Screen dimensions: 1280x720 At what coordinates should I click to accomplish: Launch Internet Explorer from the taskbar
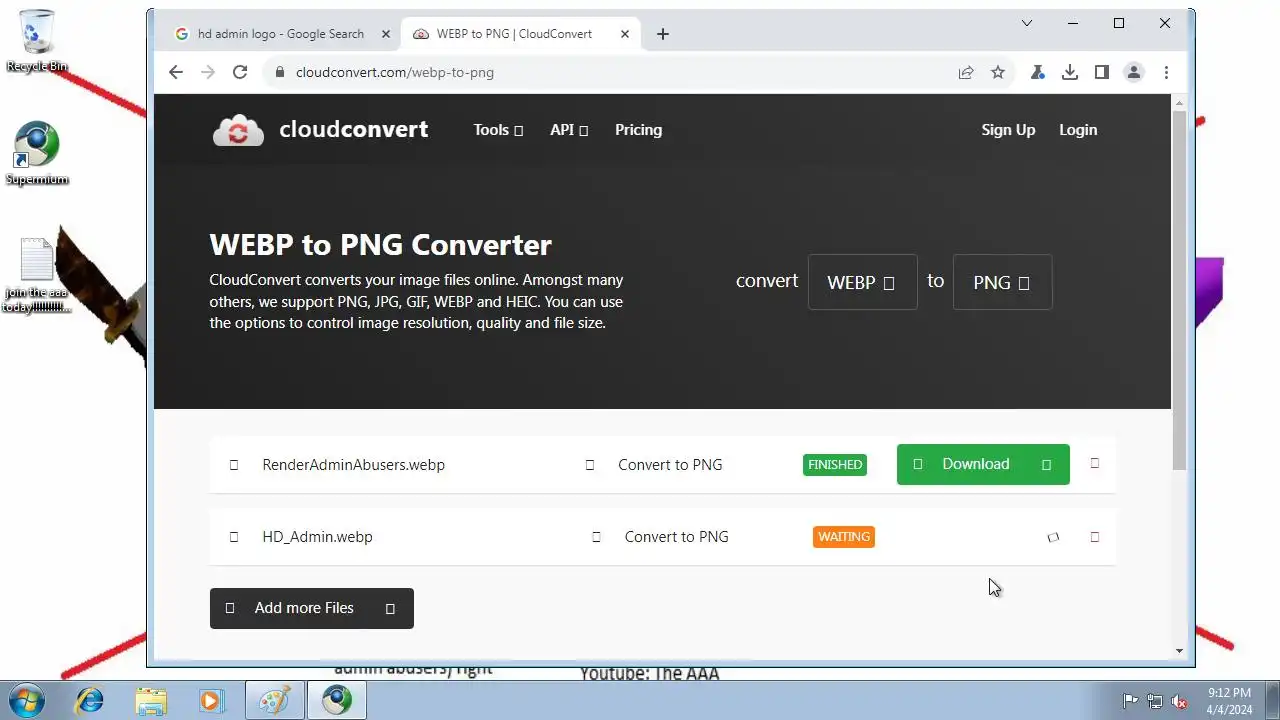pyautogui.click(x=90, y=701)
